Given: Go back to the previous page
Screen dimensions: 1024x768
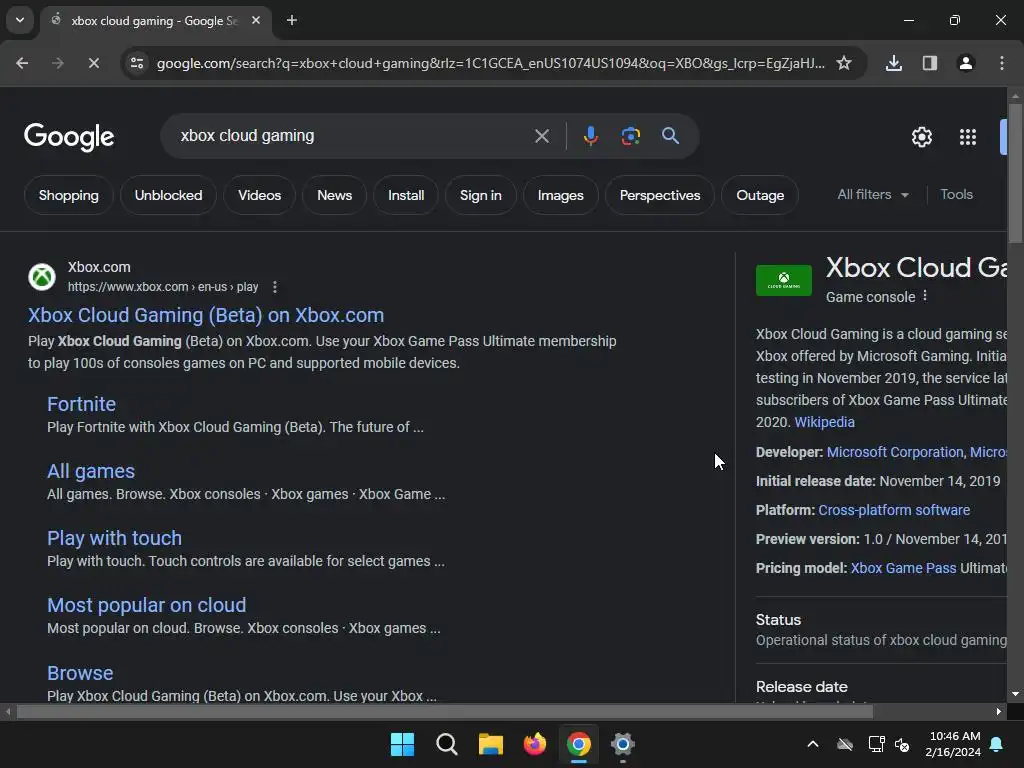Looking at the screenshot, I should pyautogui.click(x=22, y=63).
